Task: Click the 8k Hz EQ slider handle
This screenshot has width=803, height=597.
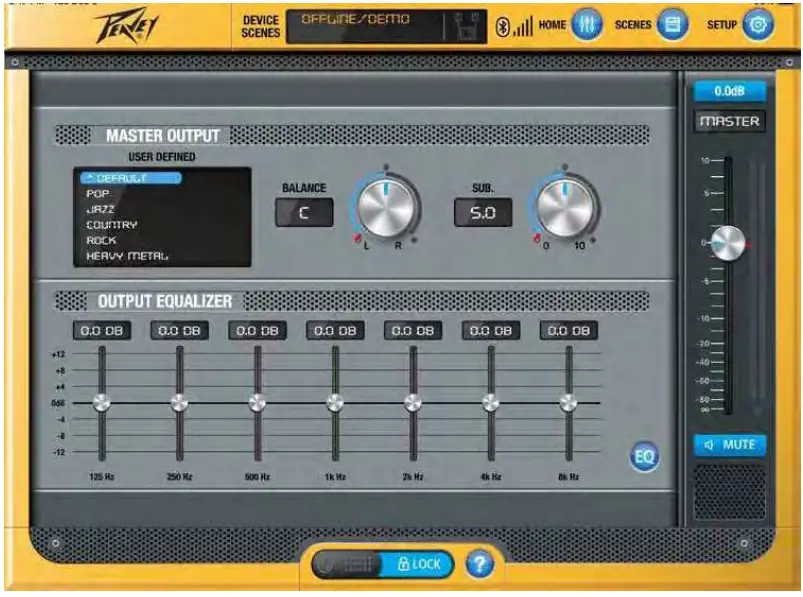Action: (x=568, y=403)
